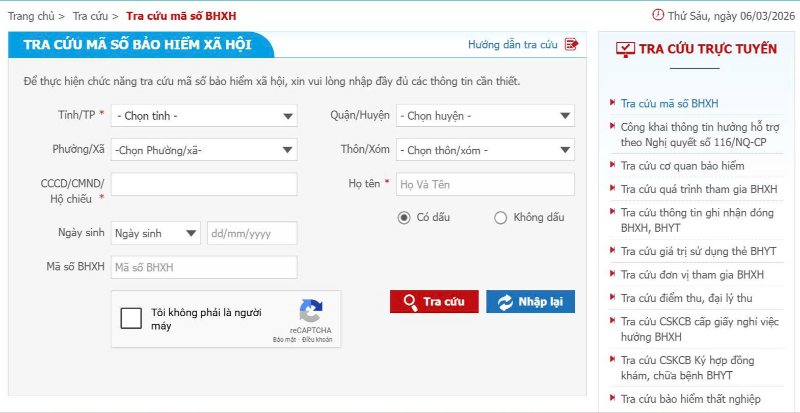Go to Trang chủ breadcrumb
Screen dimensions: 800x413
pos(31,16)
